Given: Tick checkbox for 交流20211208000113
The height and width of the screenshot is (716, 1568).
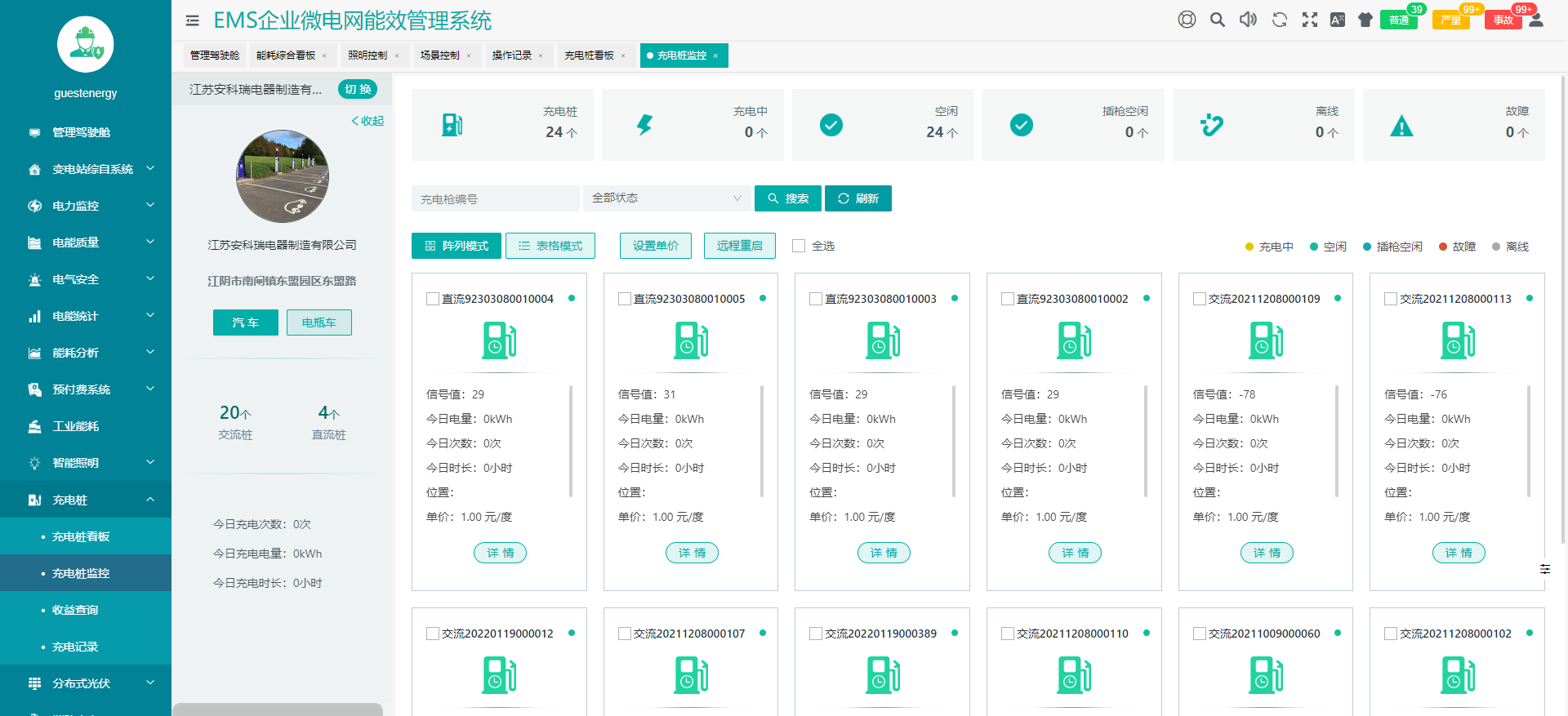Looking at the screenshot, I should [1391, 299].
